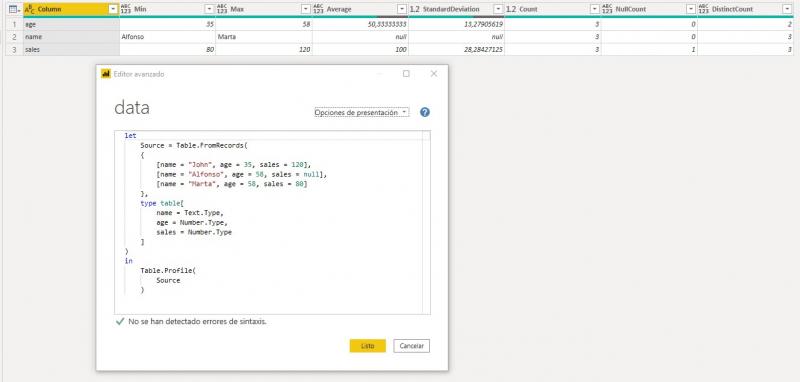
Task: Open the Max column filter dropdown
Action: point(306,9)
